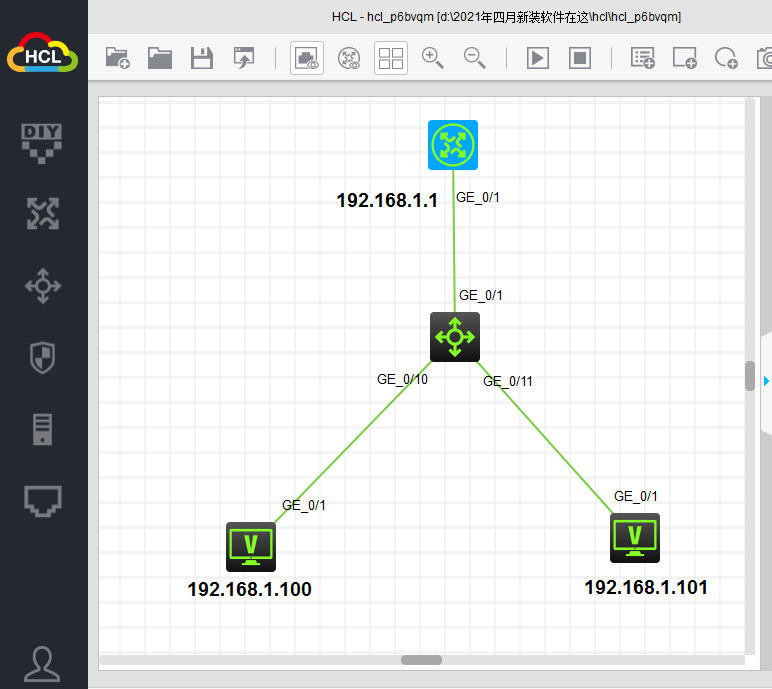Expand the right side panel arrow
Screen dimensions: 772x689
[767, 381]
